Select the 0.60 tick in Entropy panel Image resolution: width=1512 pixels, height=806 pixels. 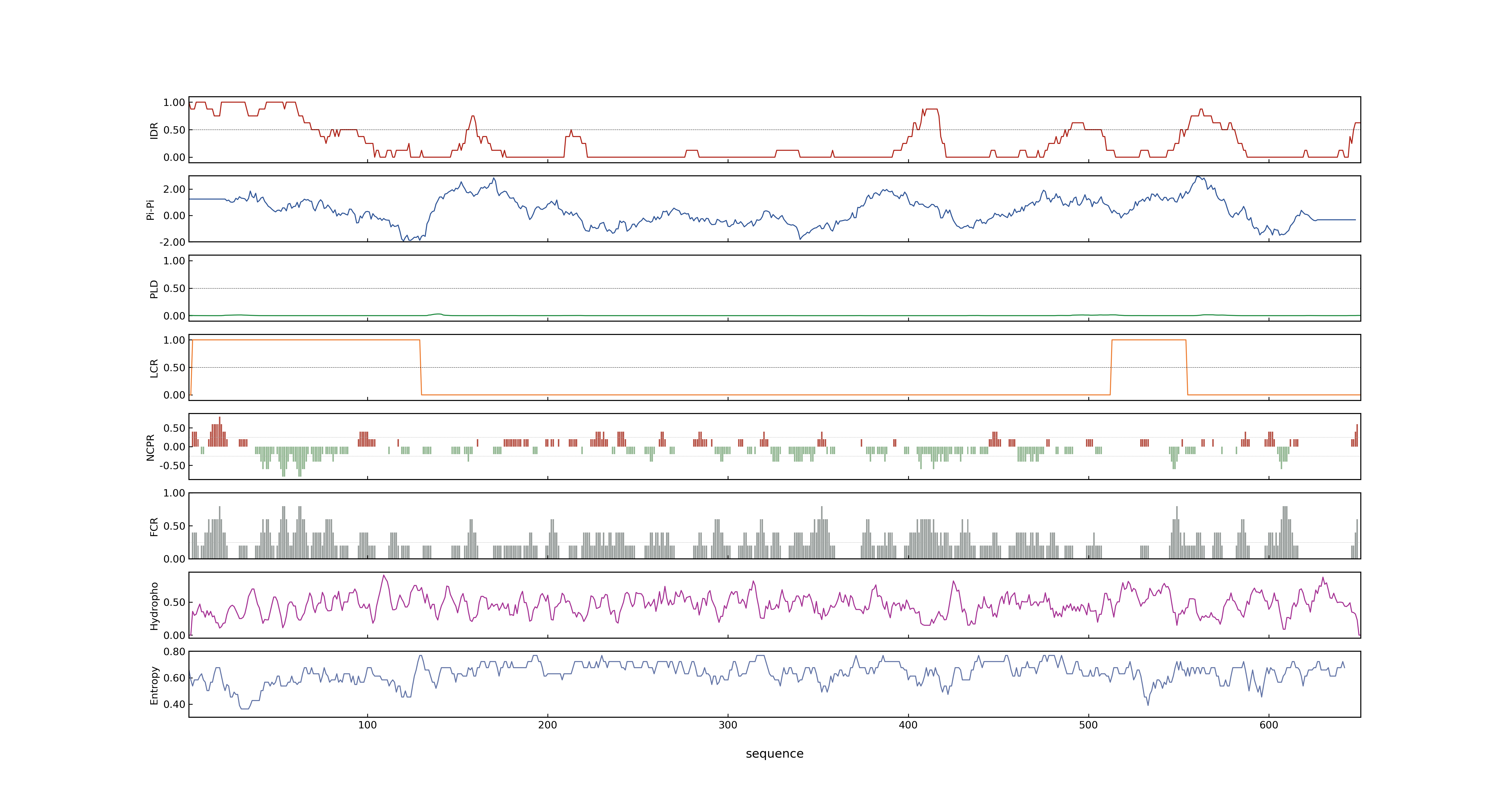click(x=174, y=678)
